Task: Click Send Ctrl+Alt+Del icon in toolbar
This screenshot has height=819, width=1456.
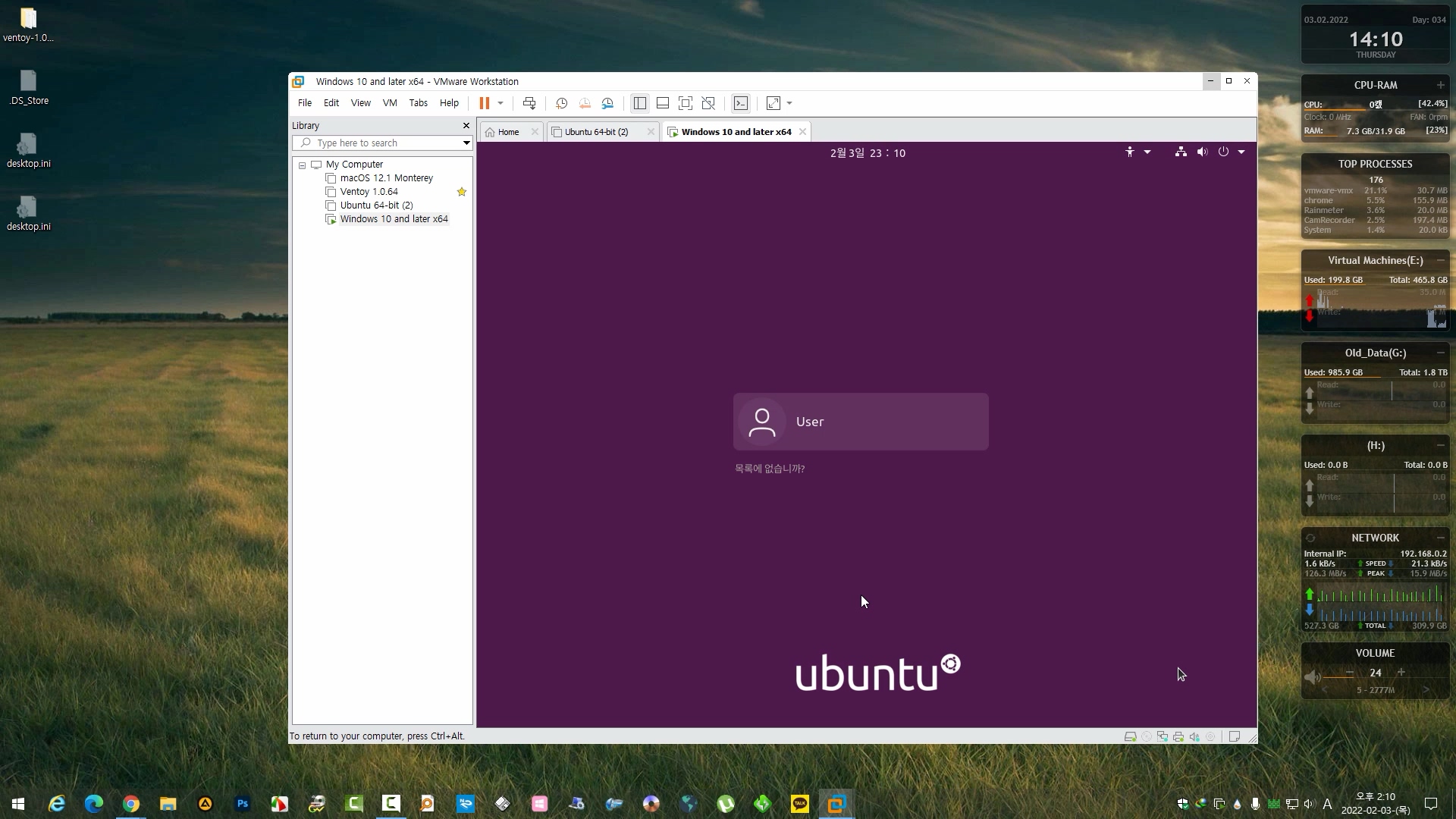Action: click(529, 103)
